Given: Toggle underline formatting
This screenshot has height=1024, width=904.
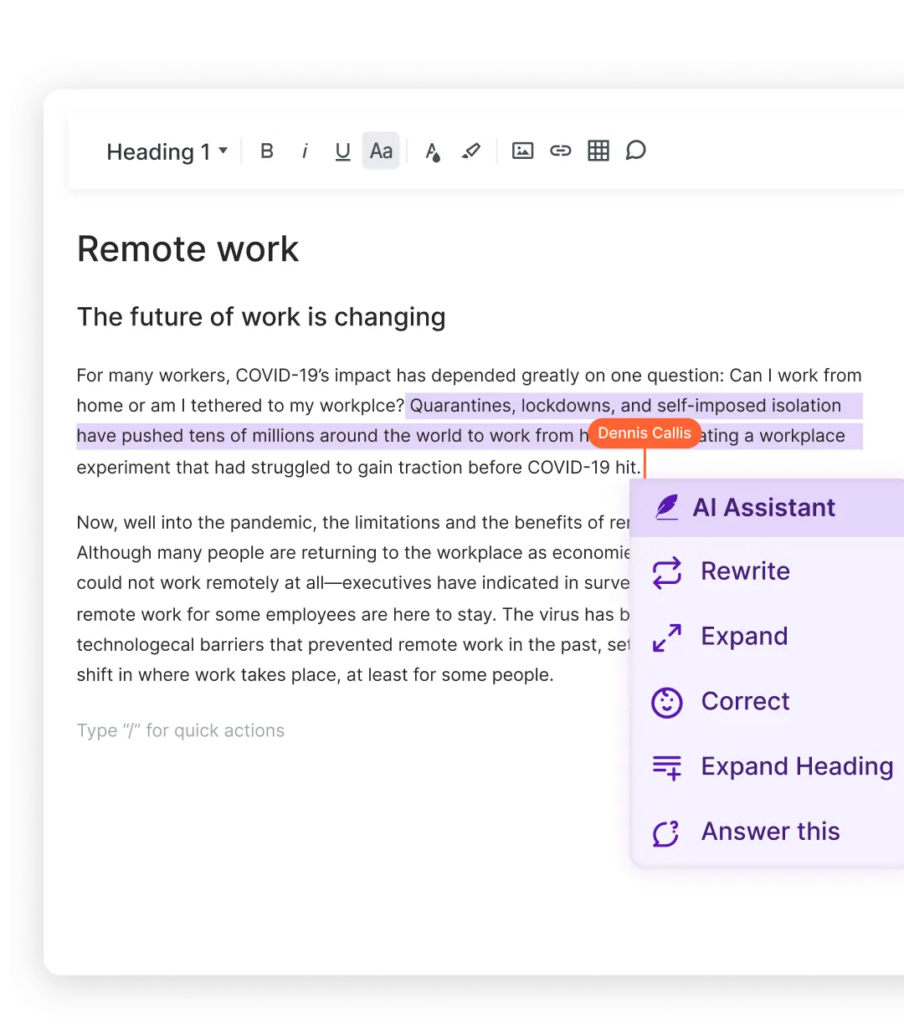Looking at the screenshot, I should pos(343,151).
